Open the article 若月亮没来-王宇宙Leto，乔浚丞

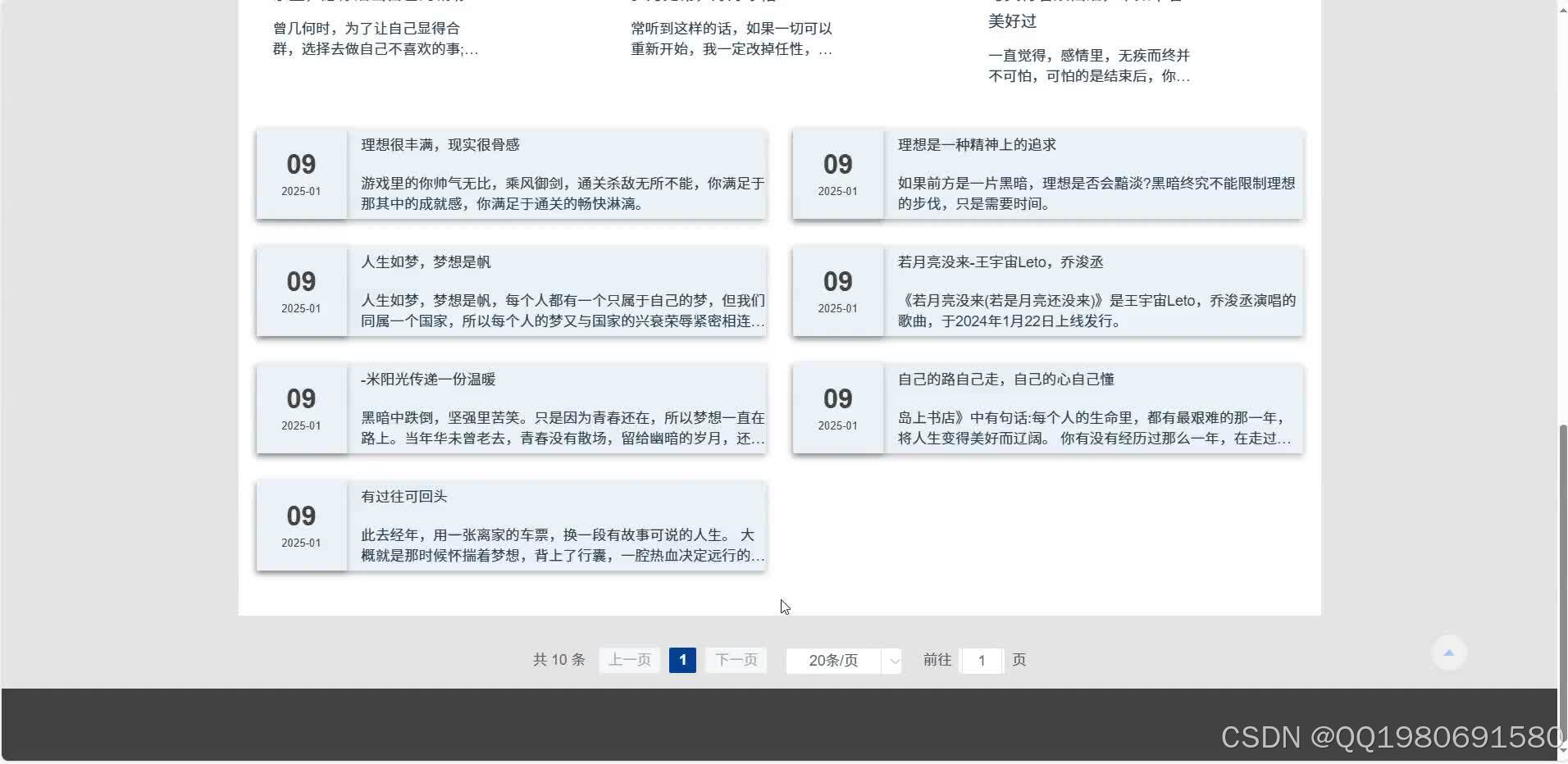click(999, 261)
